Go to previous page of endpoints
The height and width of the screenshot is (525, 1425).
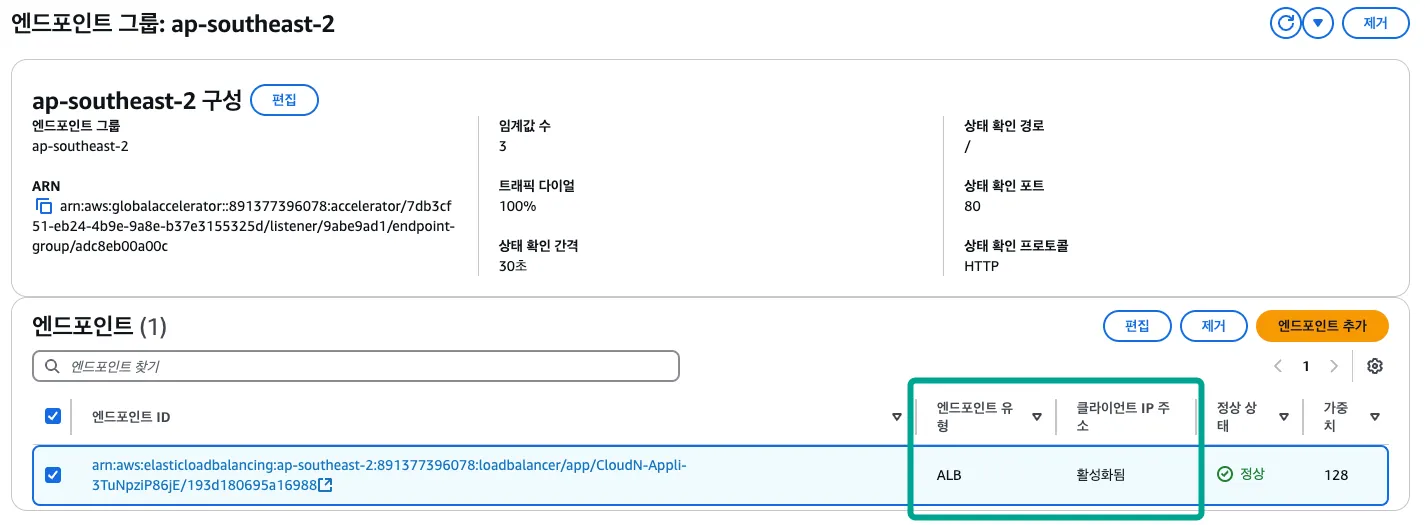(1278, 366)
